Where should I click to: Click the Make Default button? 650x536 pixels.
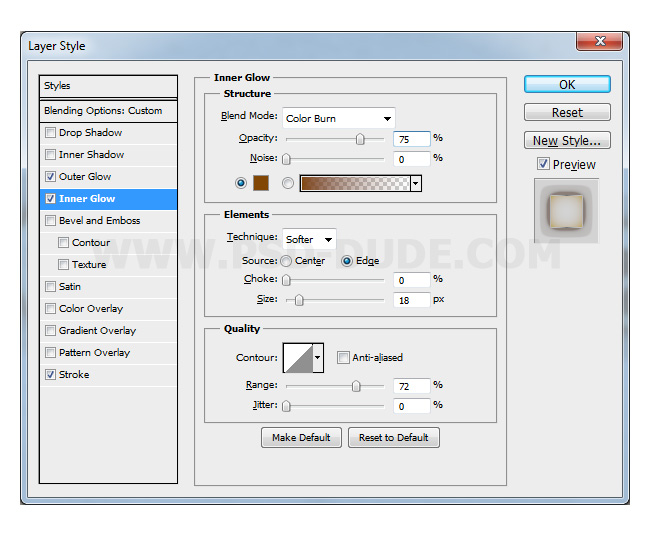(301, 438)
